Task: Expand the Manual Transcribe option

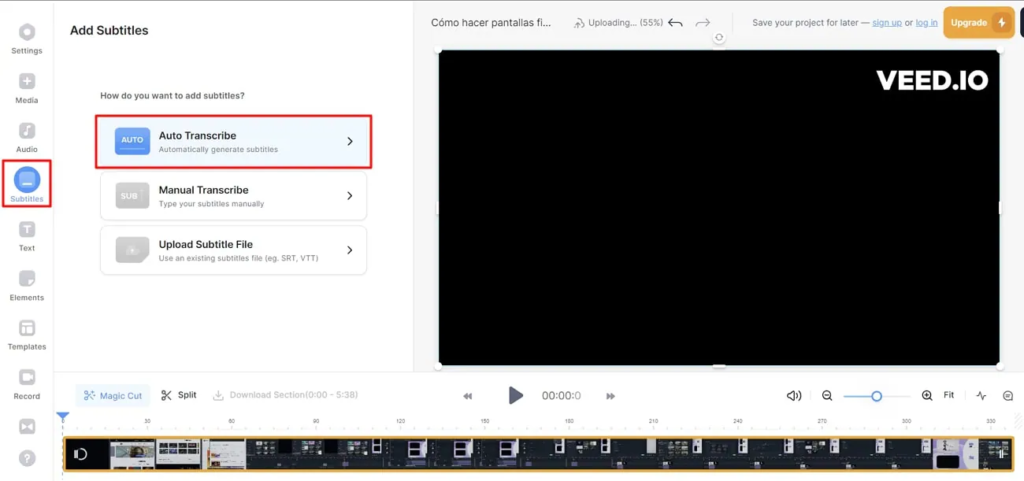Action: coord(233,196)
